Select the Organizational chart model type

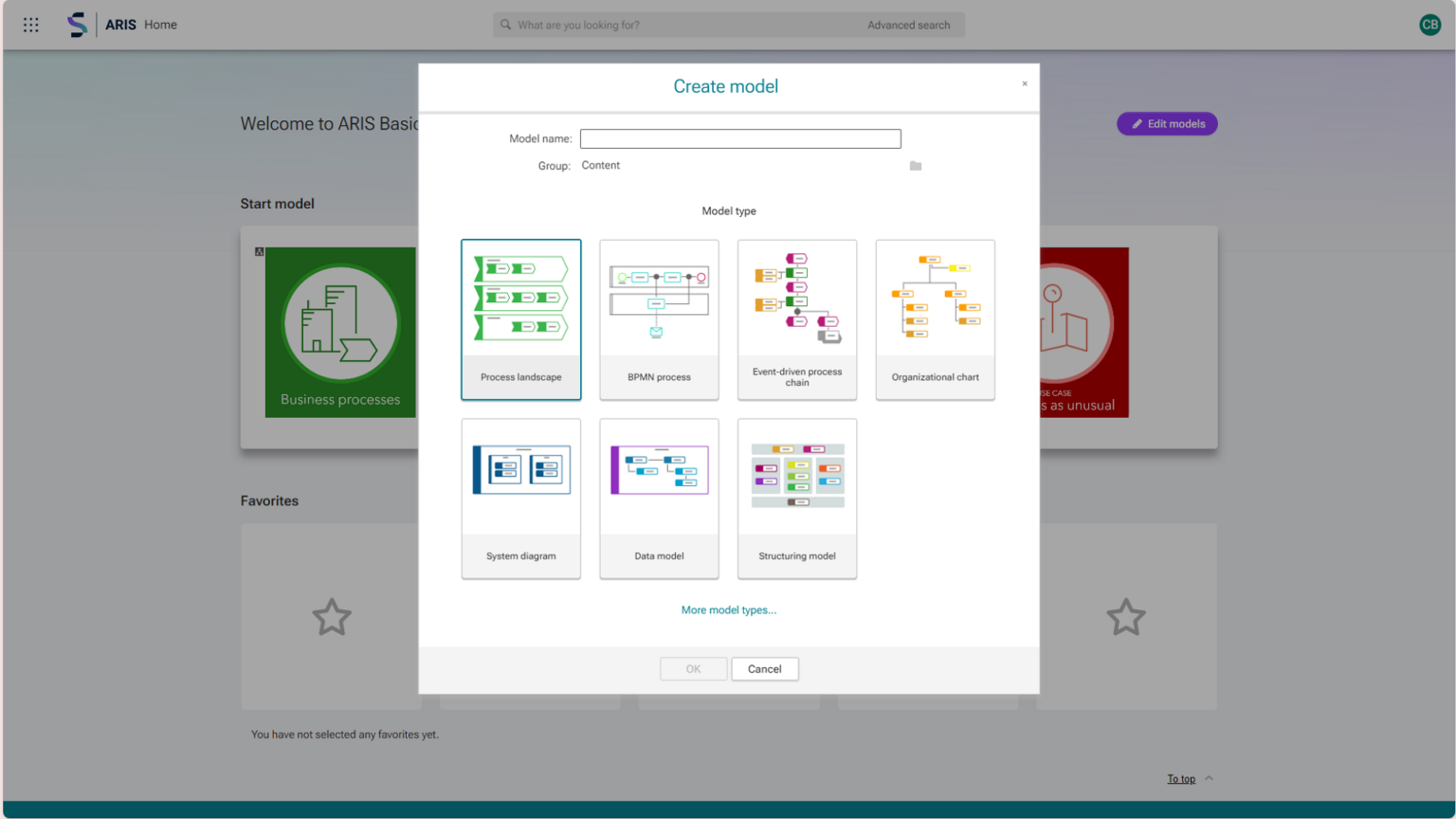tap(935, 319)
